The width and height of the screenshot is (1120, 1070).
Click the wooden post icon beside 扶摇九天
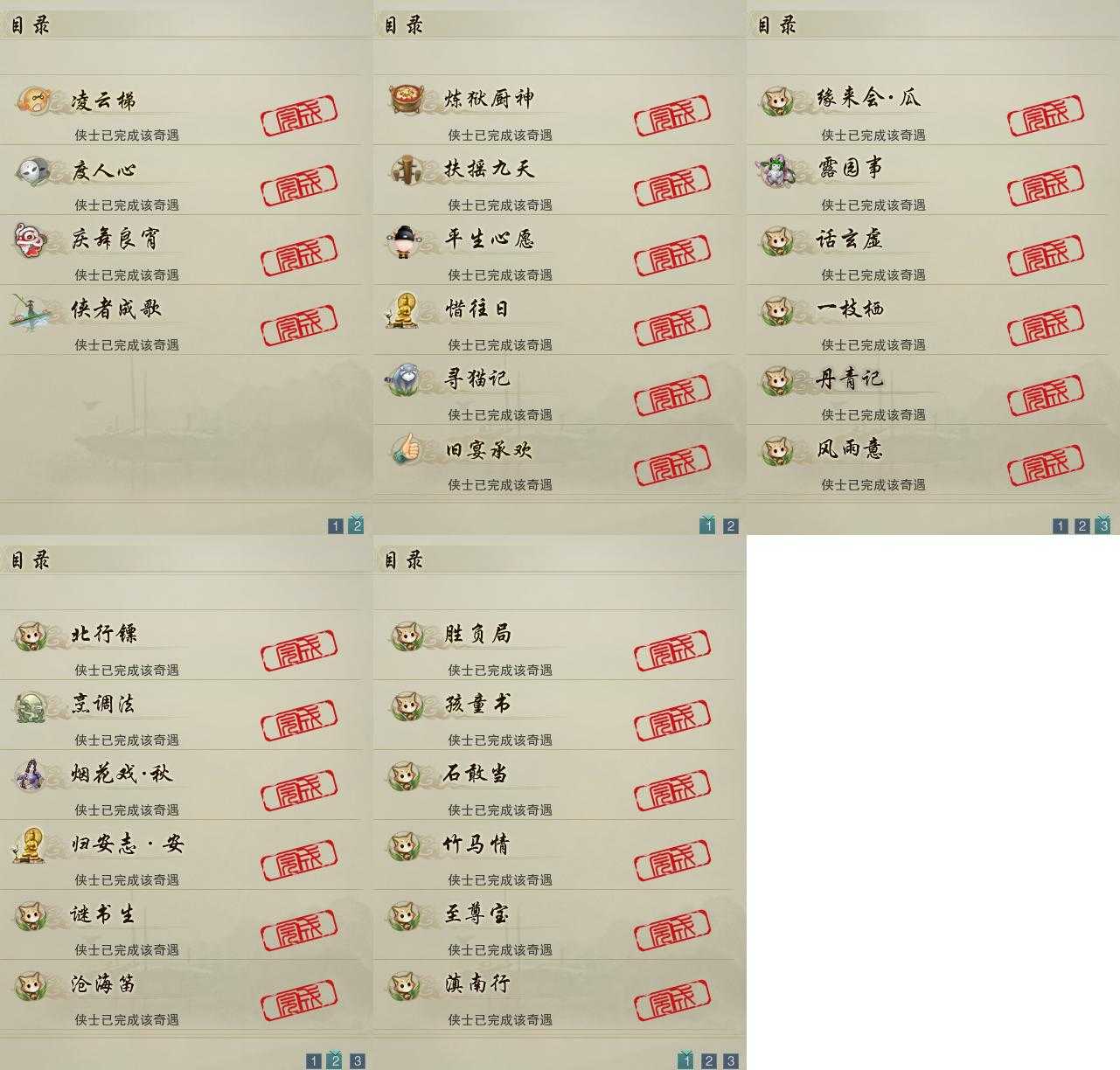405,169
